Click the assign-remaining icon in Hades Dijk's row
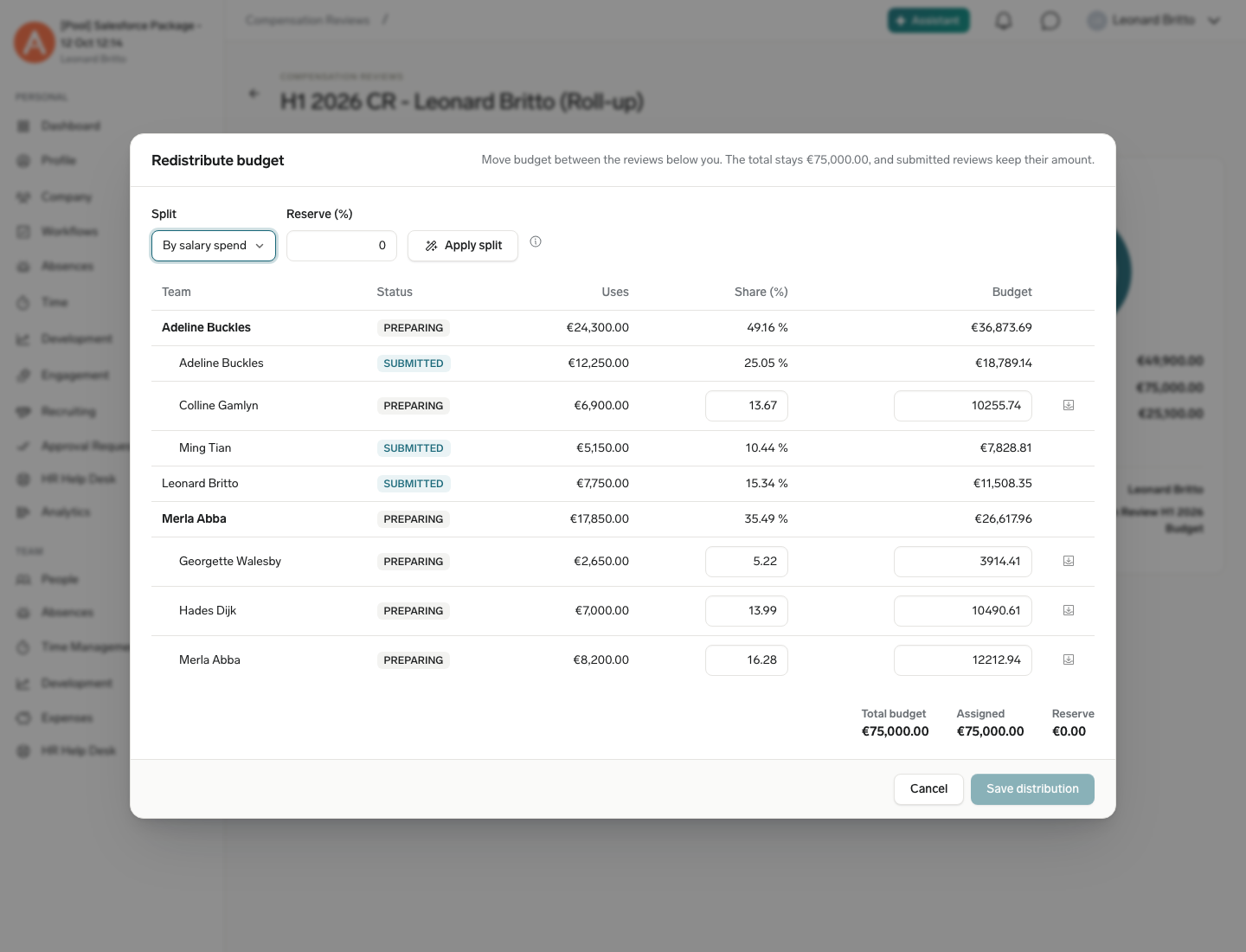Image resolution: width=1246 pixels, height=952 pixels. pos(1069,610)
